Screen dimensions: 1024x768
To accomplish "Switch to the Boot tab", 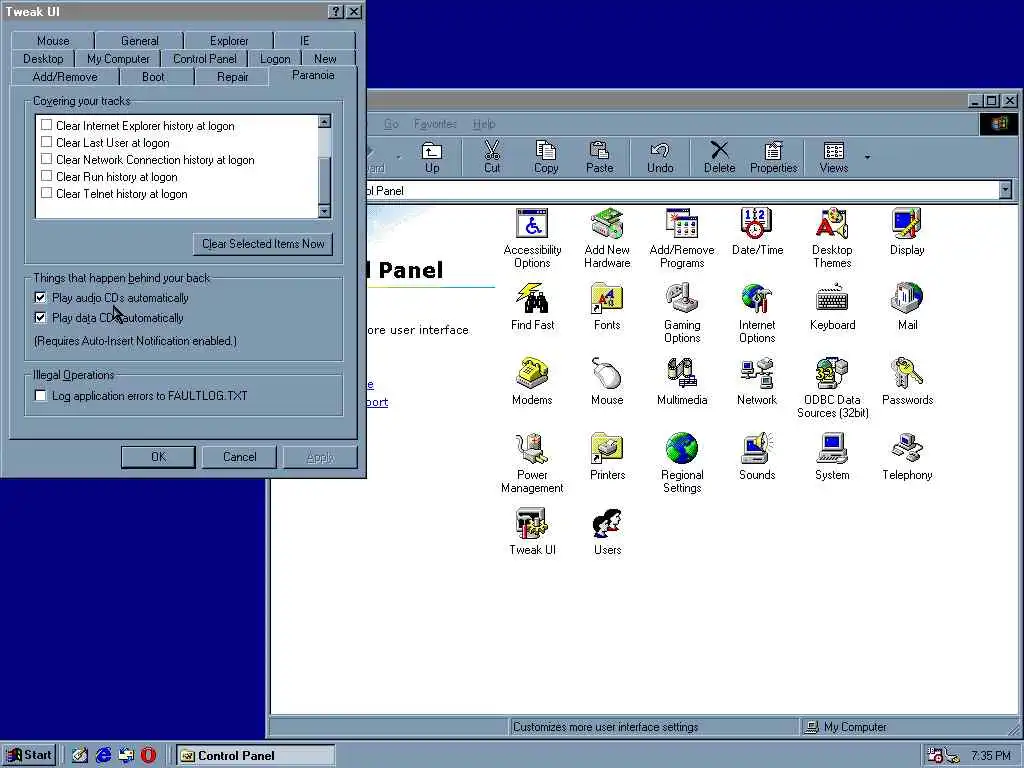I will tap(153, 77).
